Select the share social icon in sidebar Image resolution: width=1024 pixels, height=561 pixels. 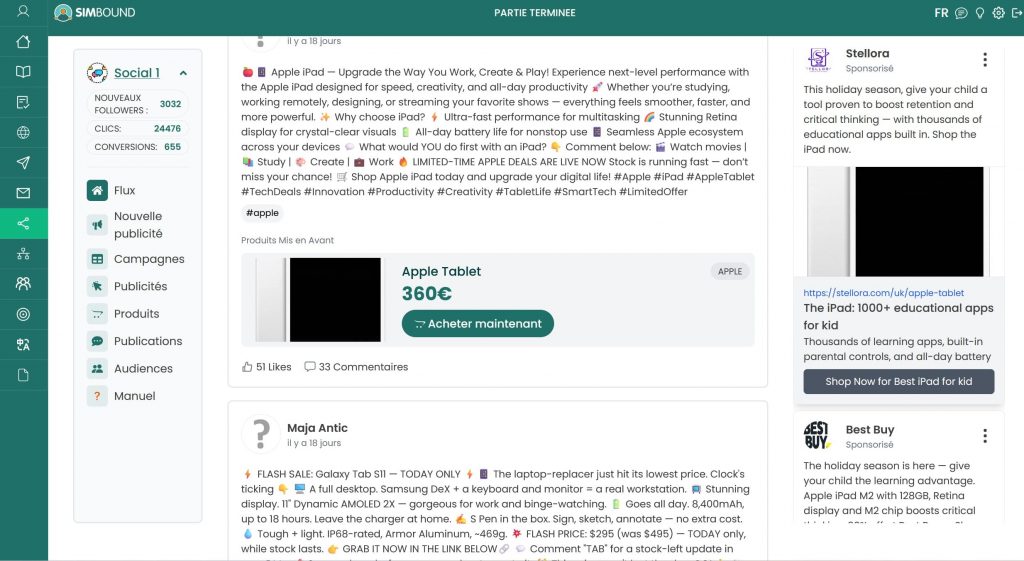pos(24,223)
